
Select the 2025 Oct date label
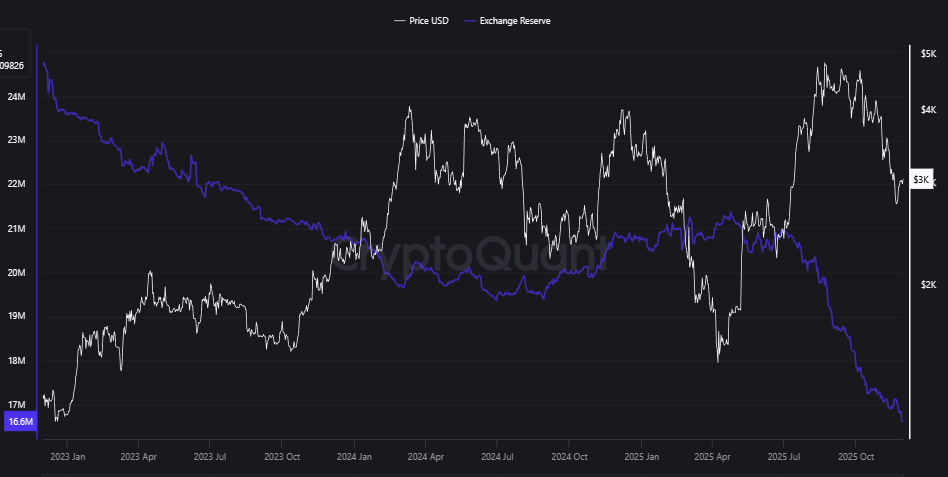(855, 455)
